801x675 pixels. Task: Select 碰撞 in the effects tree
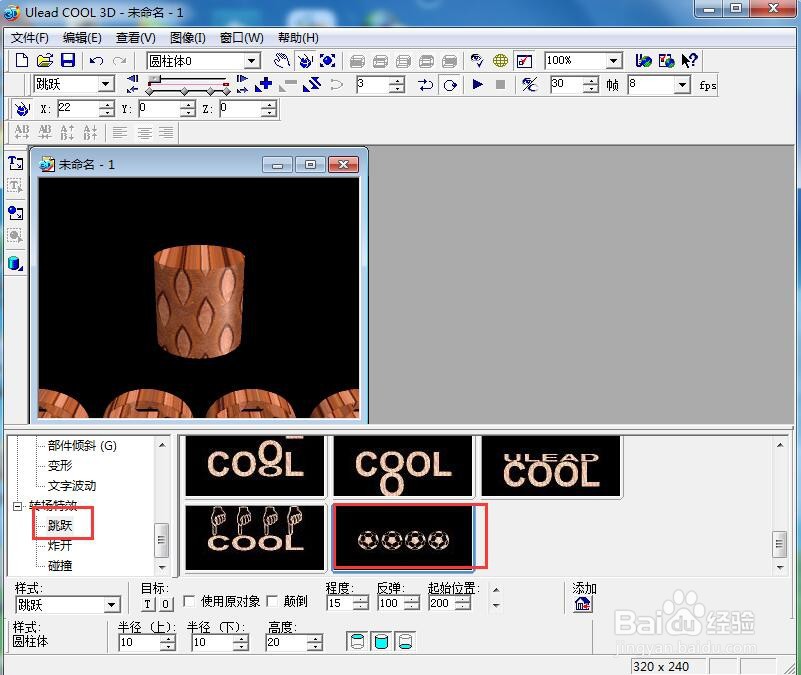coord(60,565)
